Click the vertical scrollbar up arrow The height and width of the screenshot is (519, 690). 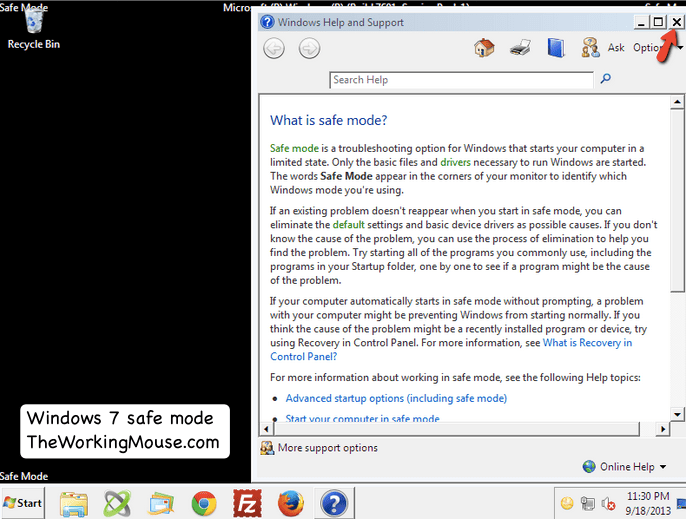pos(677,102)
